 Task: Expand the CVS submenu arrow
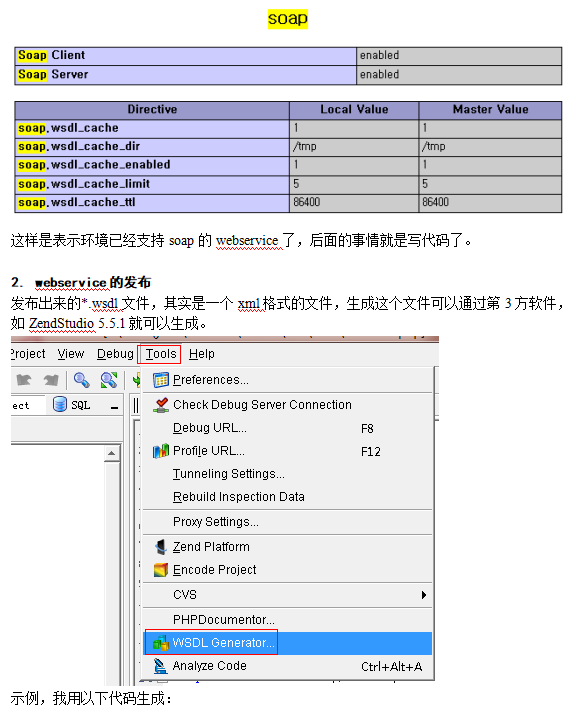coord(423,595)
